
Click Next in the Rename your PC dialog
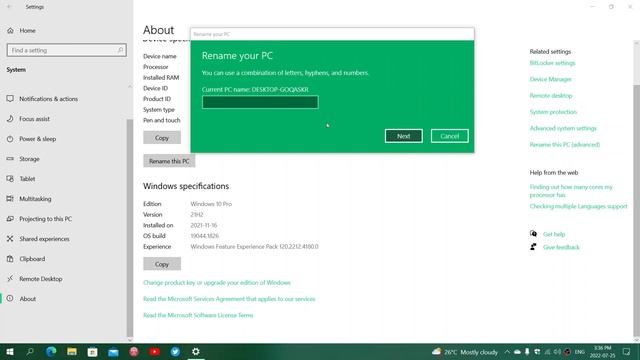click(403, 136)
